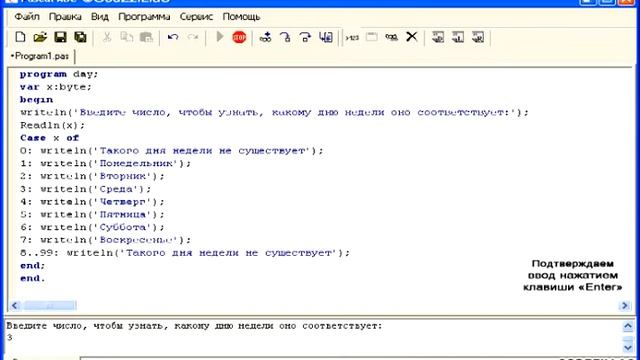Open the Программа menu
This screenshot has width=640, height=360.
(x=144, y=17)
